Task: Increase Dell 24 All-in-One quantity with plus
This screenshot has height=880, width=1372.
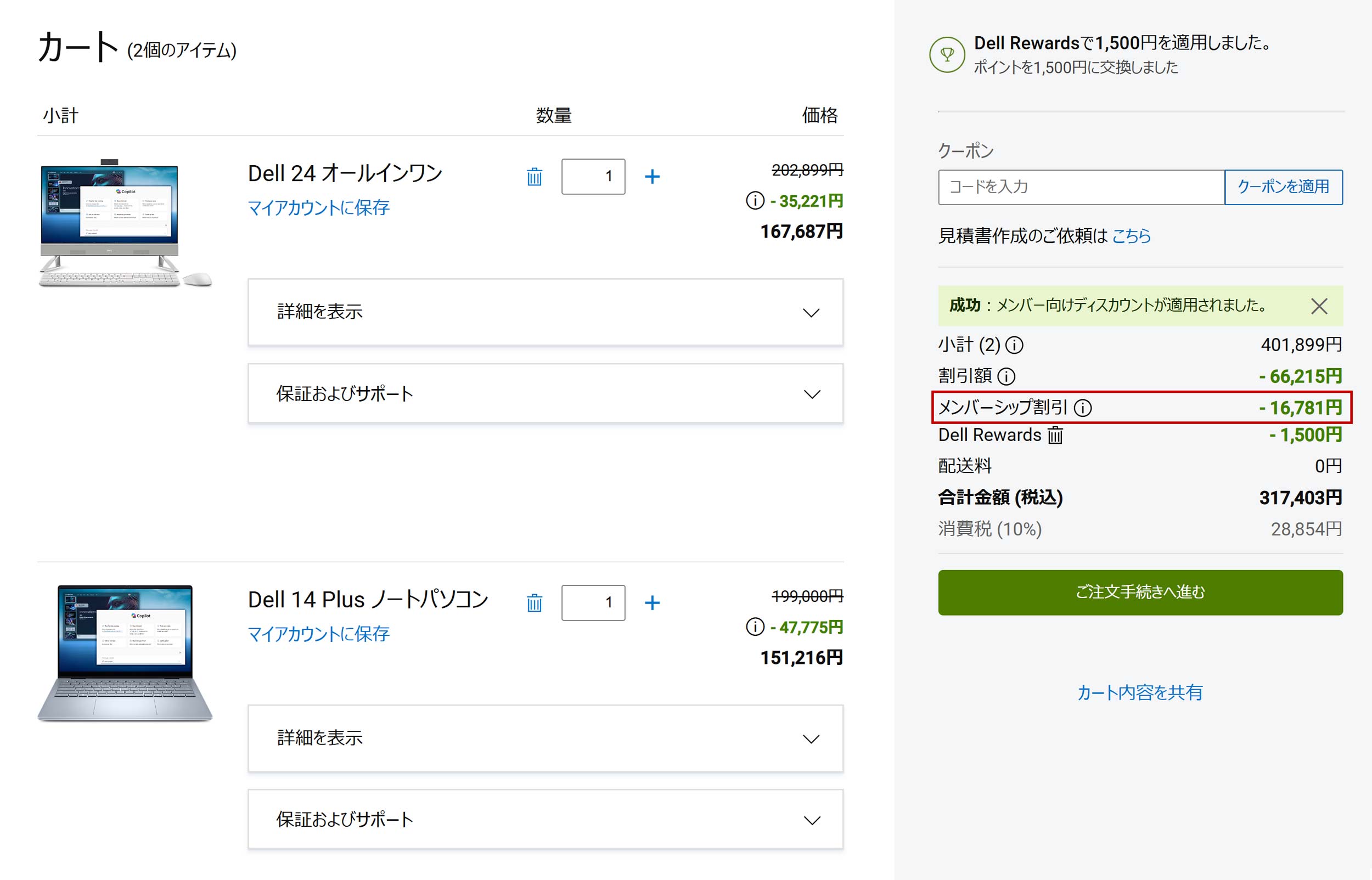Action: [x=652, y=177]
